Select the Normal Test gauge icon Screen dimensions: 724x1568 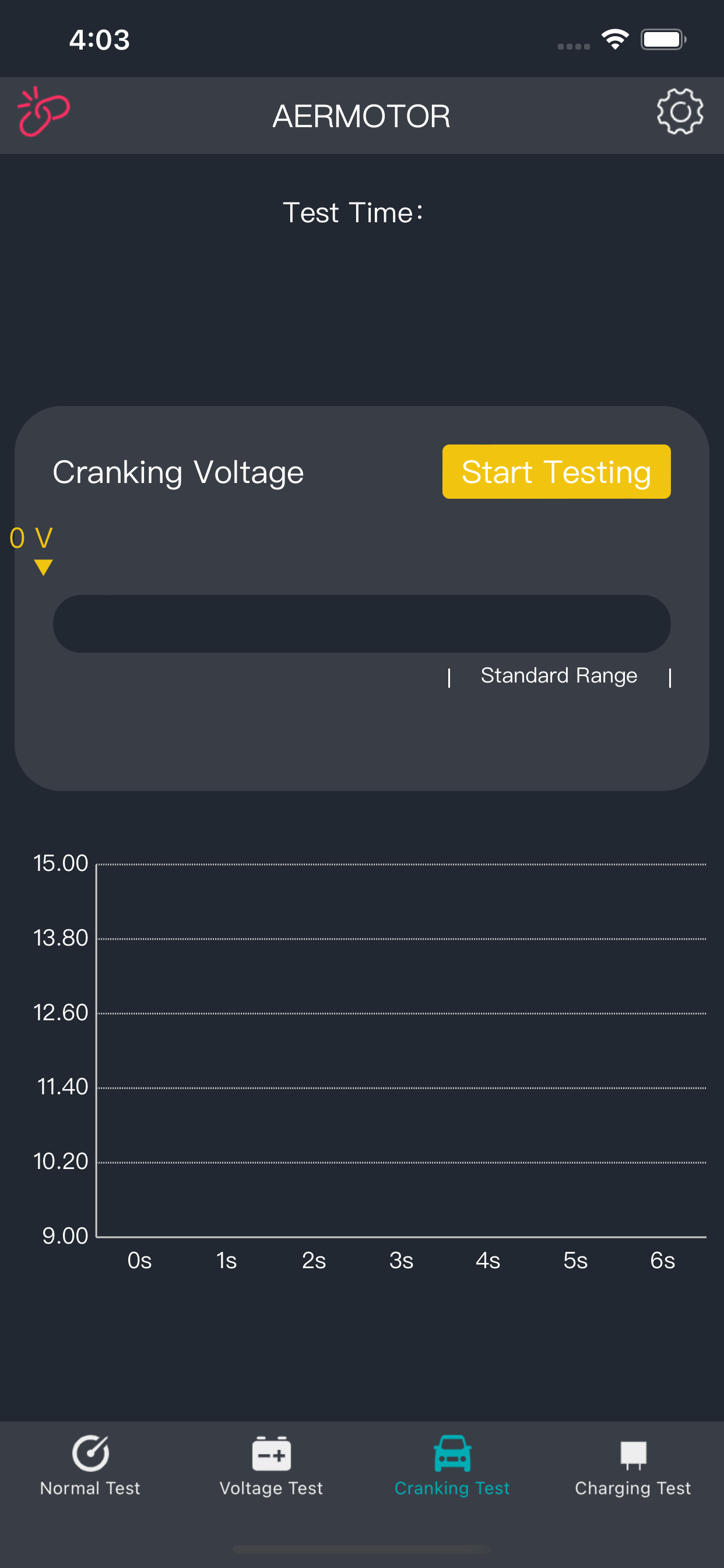pyautogui.click(x=91, y=1453)
